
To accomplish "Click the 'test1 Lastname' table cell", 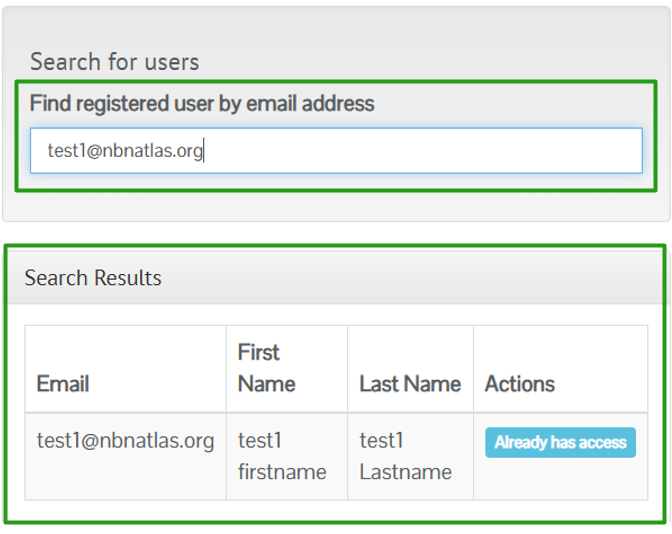I will click(x=405, y=456).
